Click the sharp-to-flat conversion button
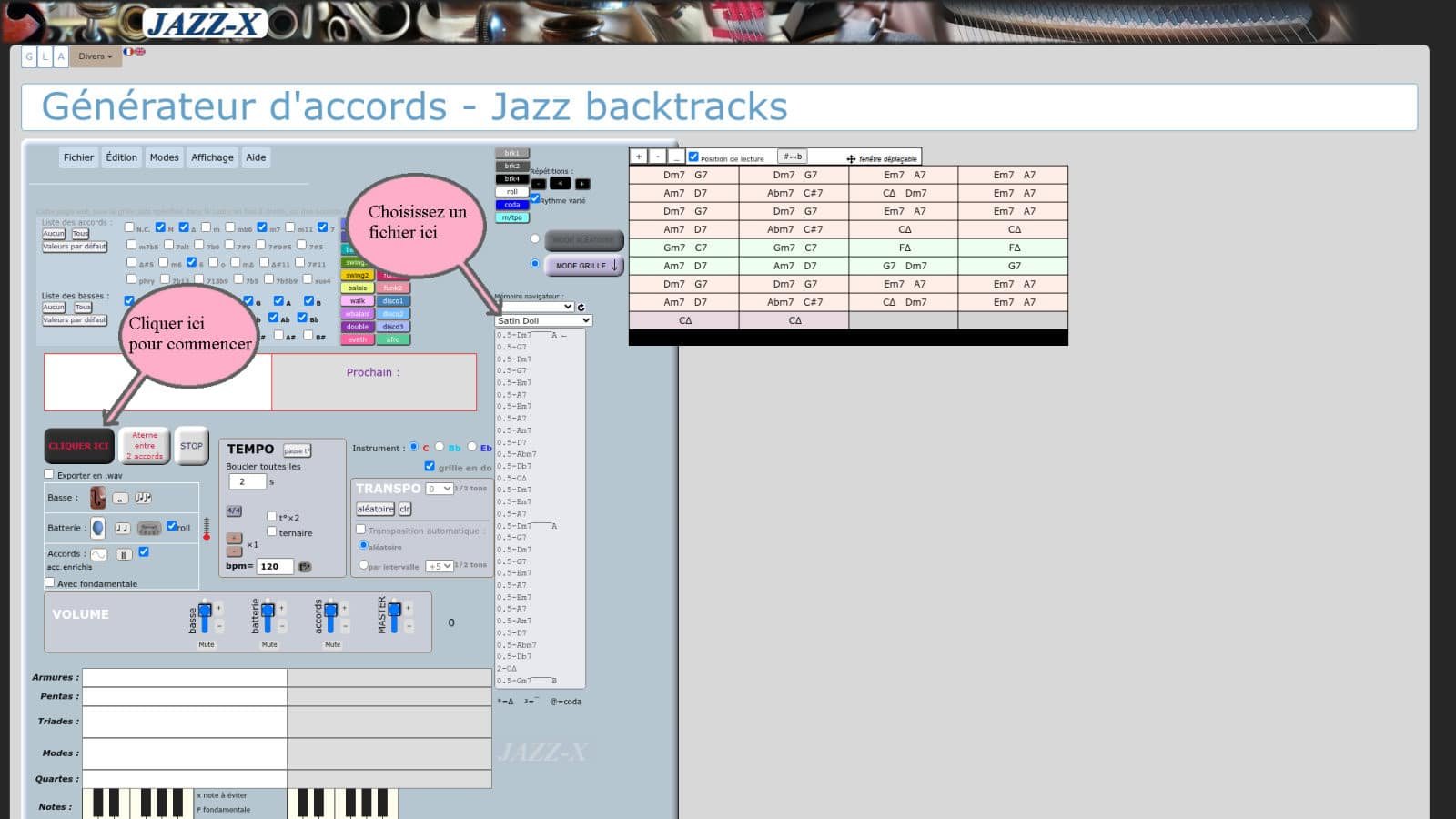The height and width of the screenshot is (819, 1456). click(x=793, y=157)
